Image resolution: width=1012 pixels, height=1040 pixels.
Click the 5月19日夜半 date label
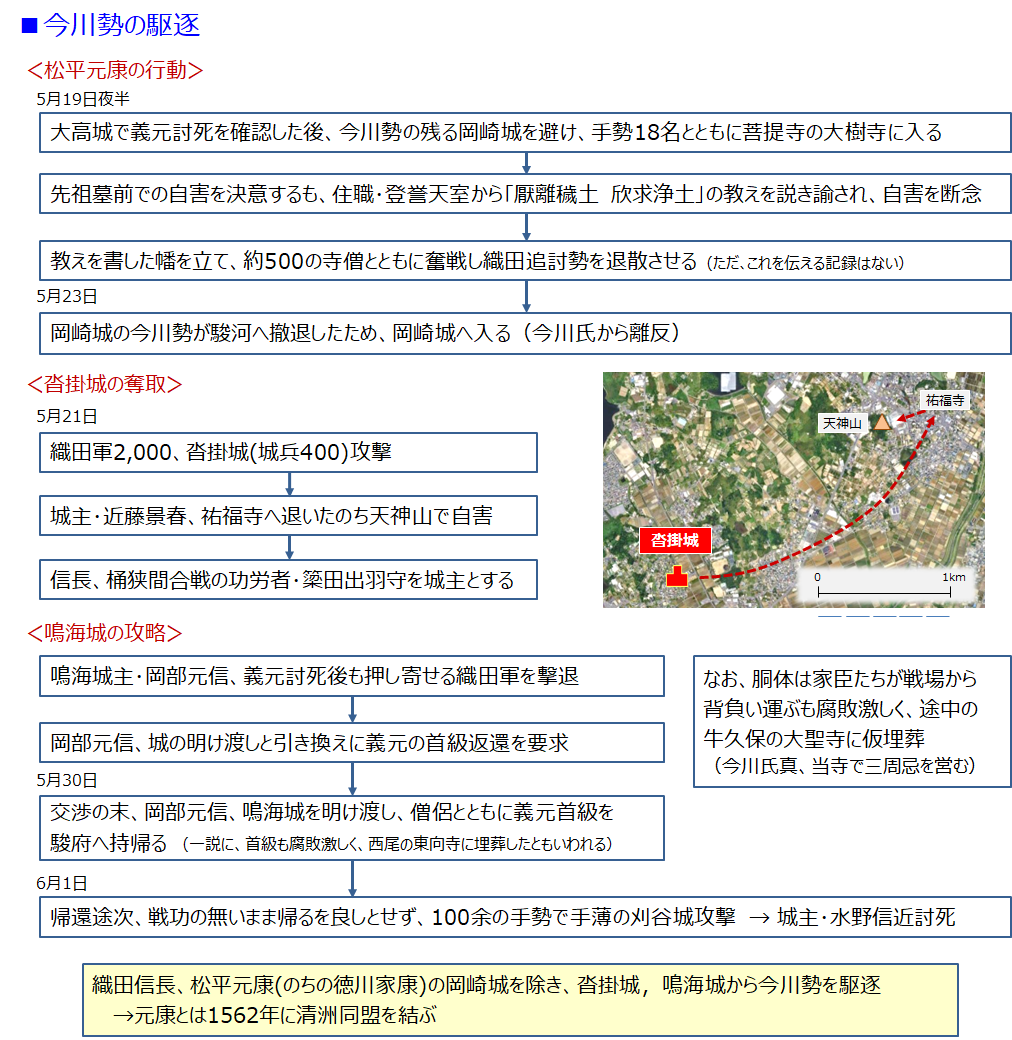pos(82,99)
